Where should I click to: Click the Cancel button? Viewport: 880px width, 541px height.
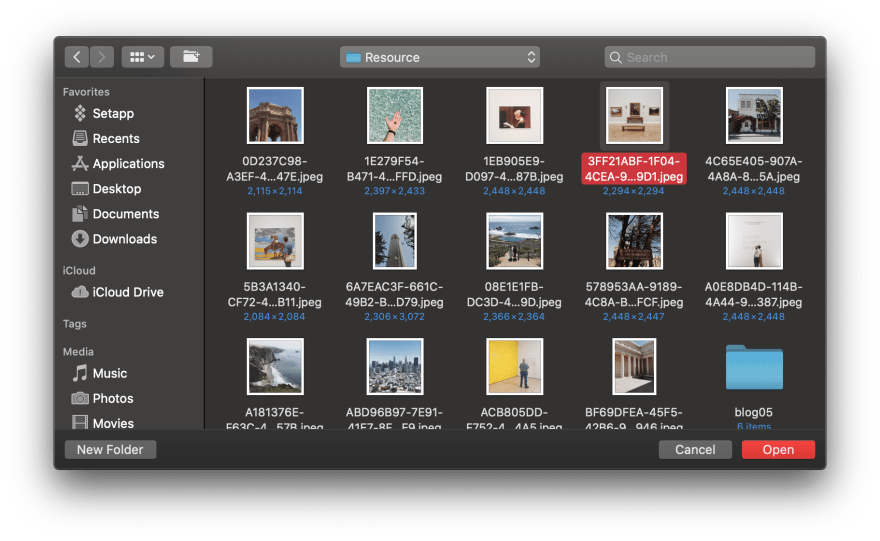click(695, 450)
